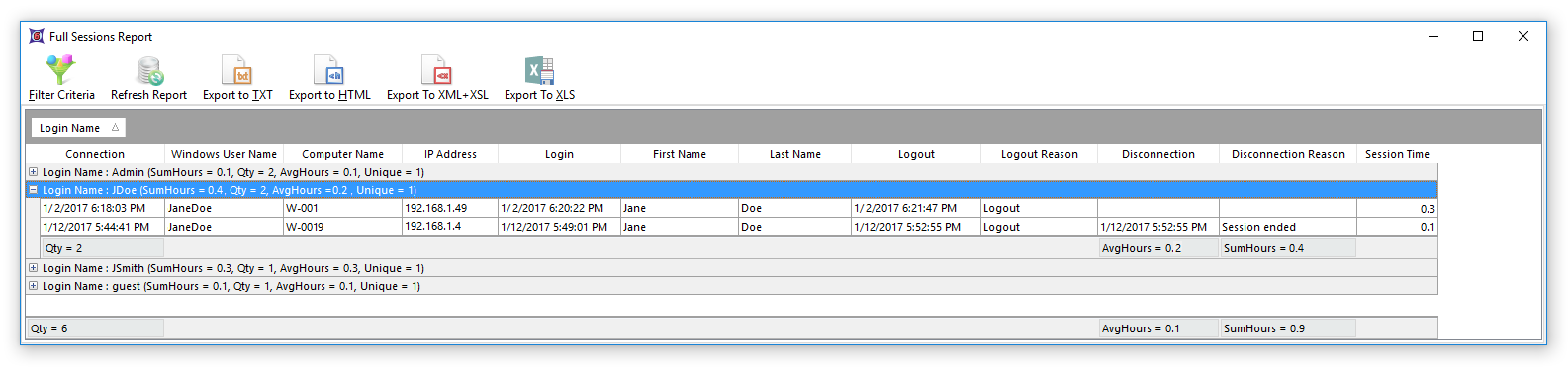Click total SumHours = 0.9 summary

pyautogui.click(x=1288, y=328)
